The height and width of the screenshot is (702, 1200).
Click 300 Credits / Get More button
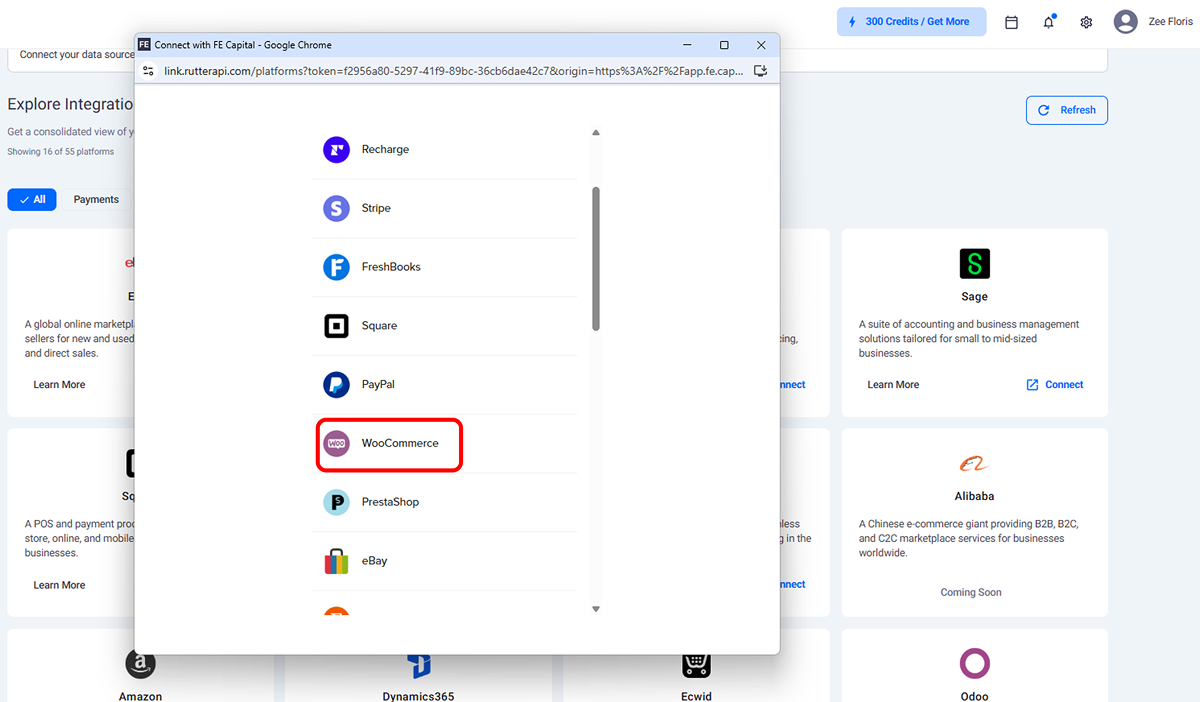911,22
